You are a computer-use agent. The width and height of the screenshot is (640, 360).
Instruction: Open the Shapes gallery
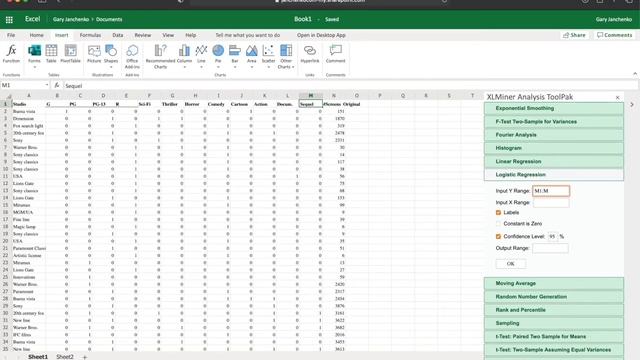coord(111,56)
